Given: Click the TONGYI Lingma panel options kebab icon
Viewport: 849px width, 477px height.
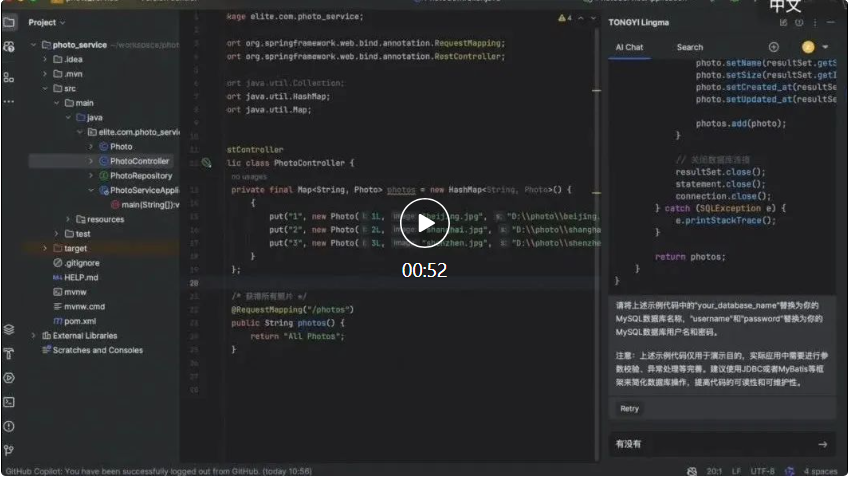Looking at the screenshot, I should pyautogui.click(x=815, y=23).
